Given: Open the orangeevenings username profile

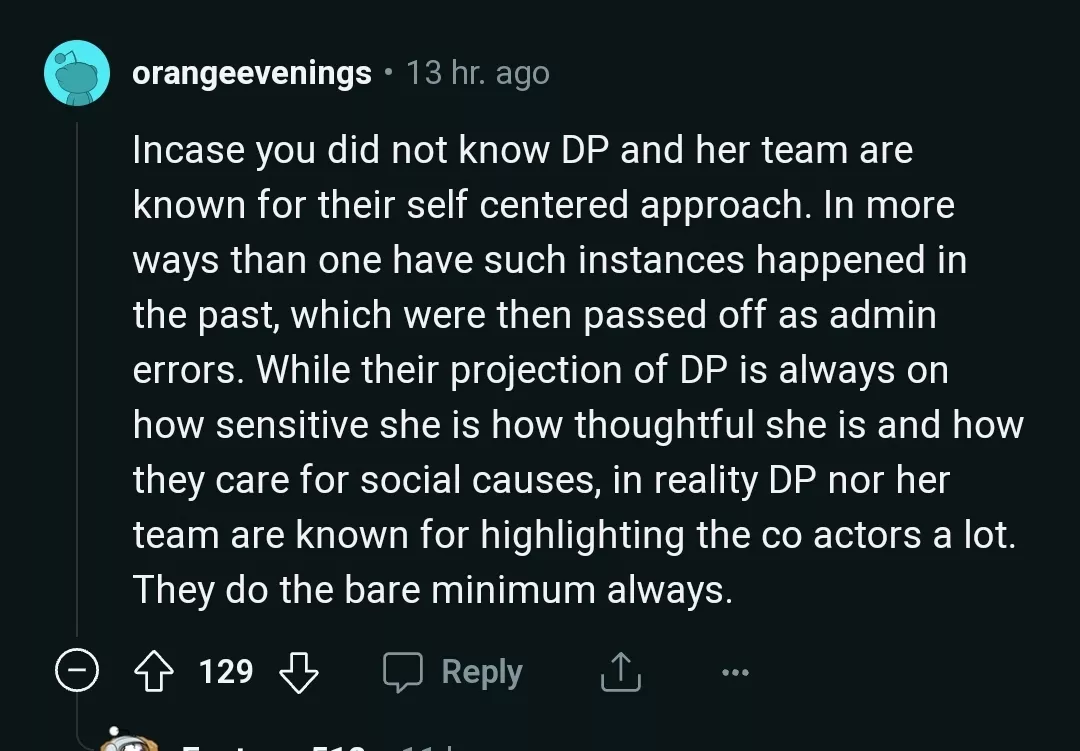Looking at the screenshot, I should [x=252, y=73].
